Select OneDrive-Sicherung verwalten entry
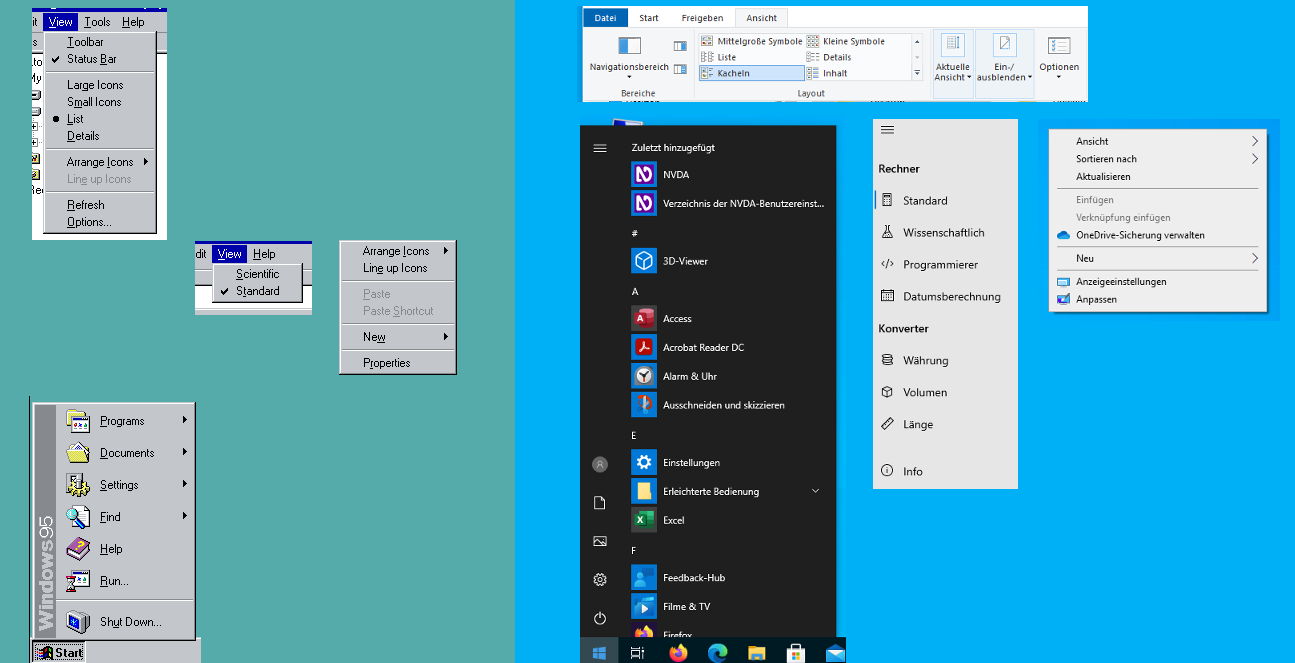Screen dimensions: 1295x663 coord(1158,236)
